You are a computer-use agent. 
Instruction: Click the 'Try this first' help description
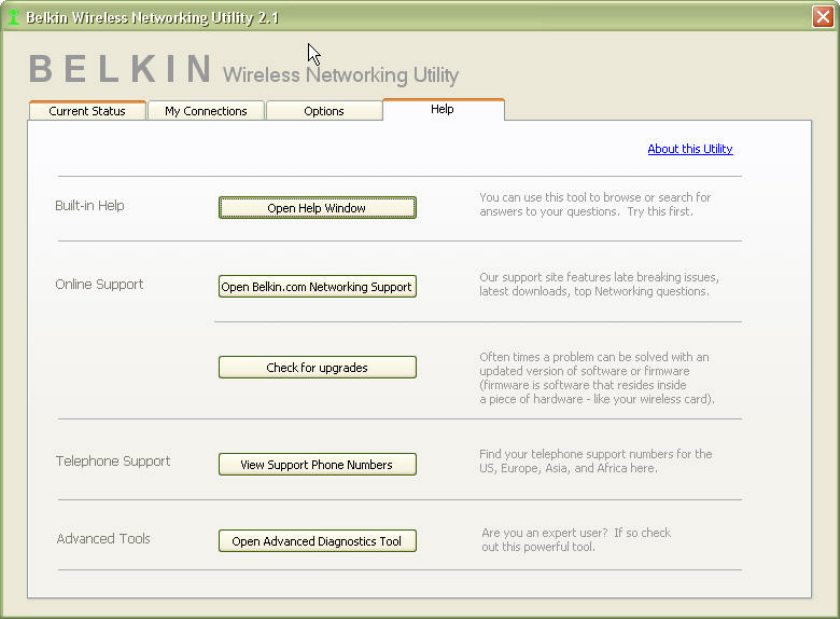[x=595, y=204]
